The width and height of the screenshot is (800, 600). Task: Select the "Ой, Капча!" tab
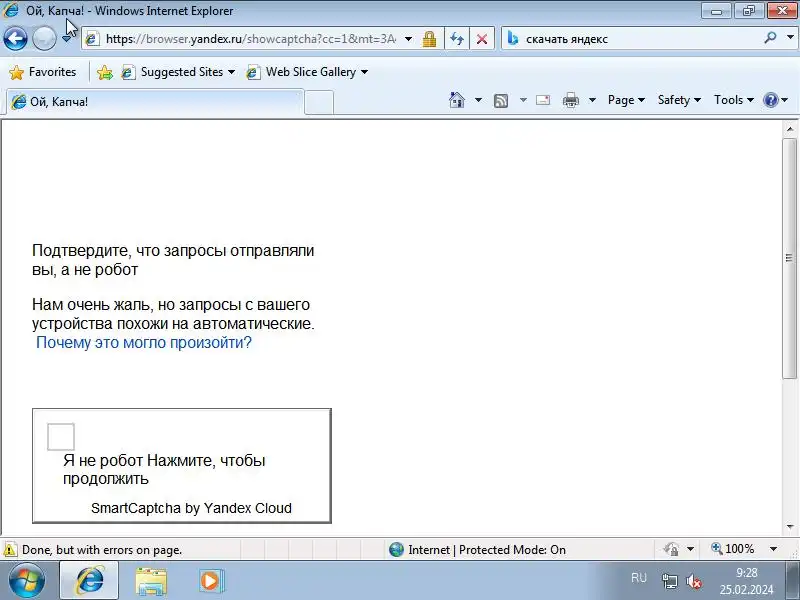point(155,102)
